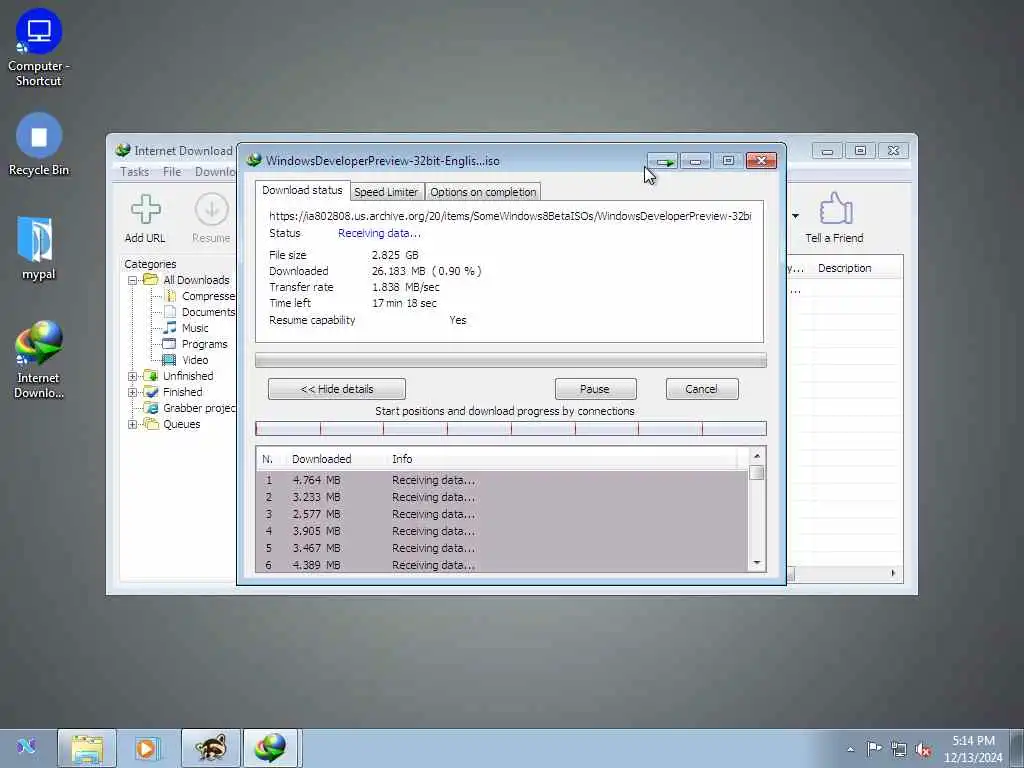Click the muted volume tray icon
Image resolution: width=1024 pixels, height=768 pixels.
923,749
